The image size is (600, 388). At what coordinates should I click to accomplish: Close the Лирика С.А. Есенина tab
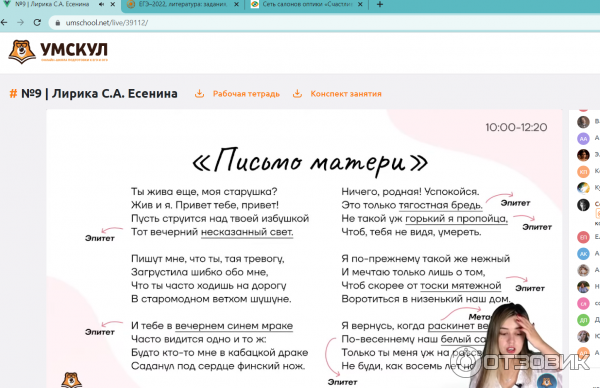pos(112,4)
